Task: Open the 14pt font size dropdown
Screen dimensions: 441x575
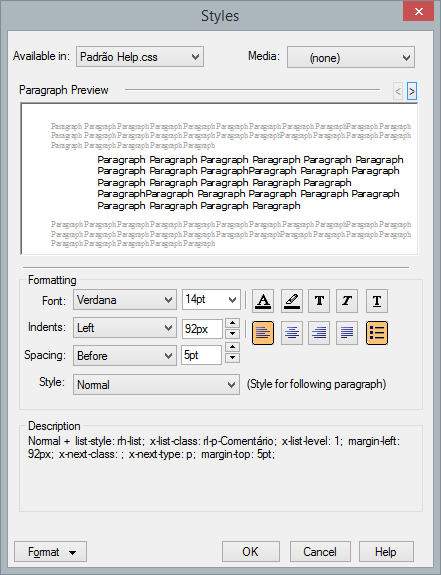Action: click(211, 300)
